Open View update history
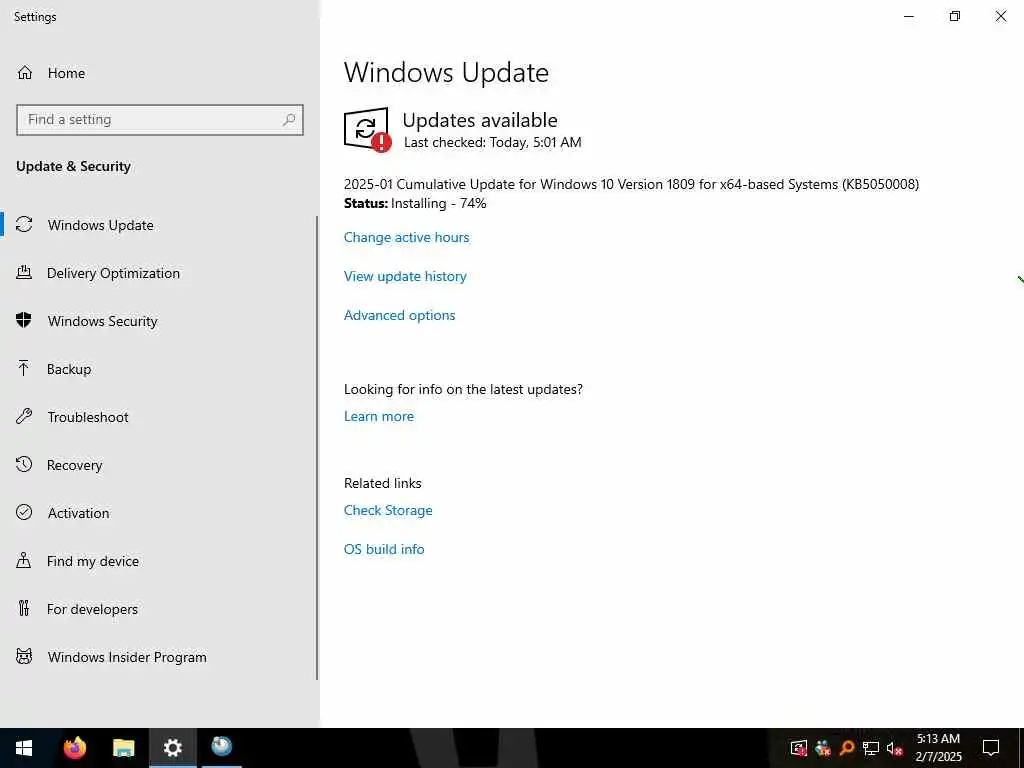 click(405, 276)
